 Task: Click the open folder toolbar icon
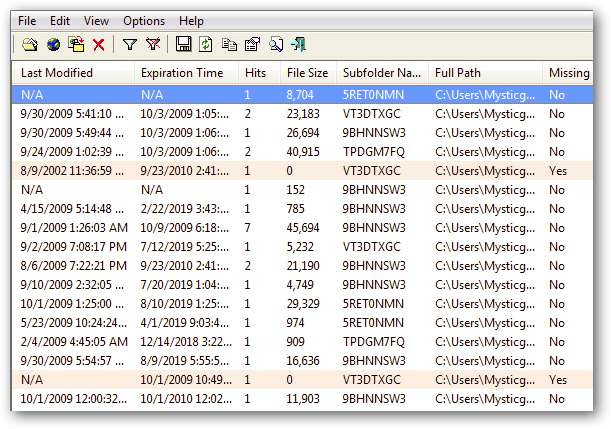click(x=30, y=44)
